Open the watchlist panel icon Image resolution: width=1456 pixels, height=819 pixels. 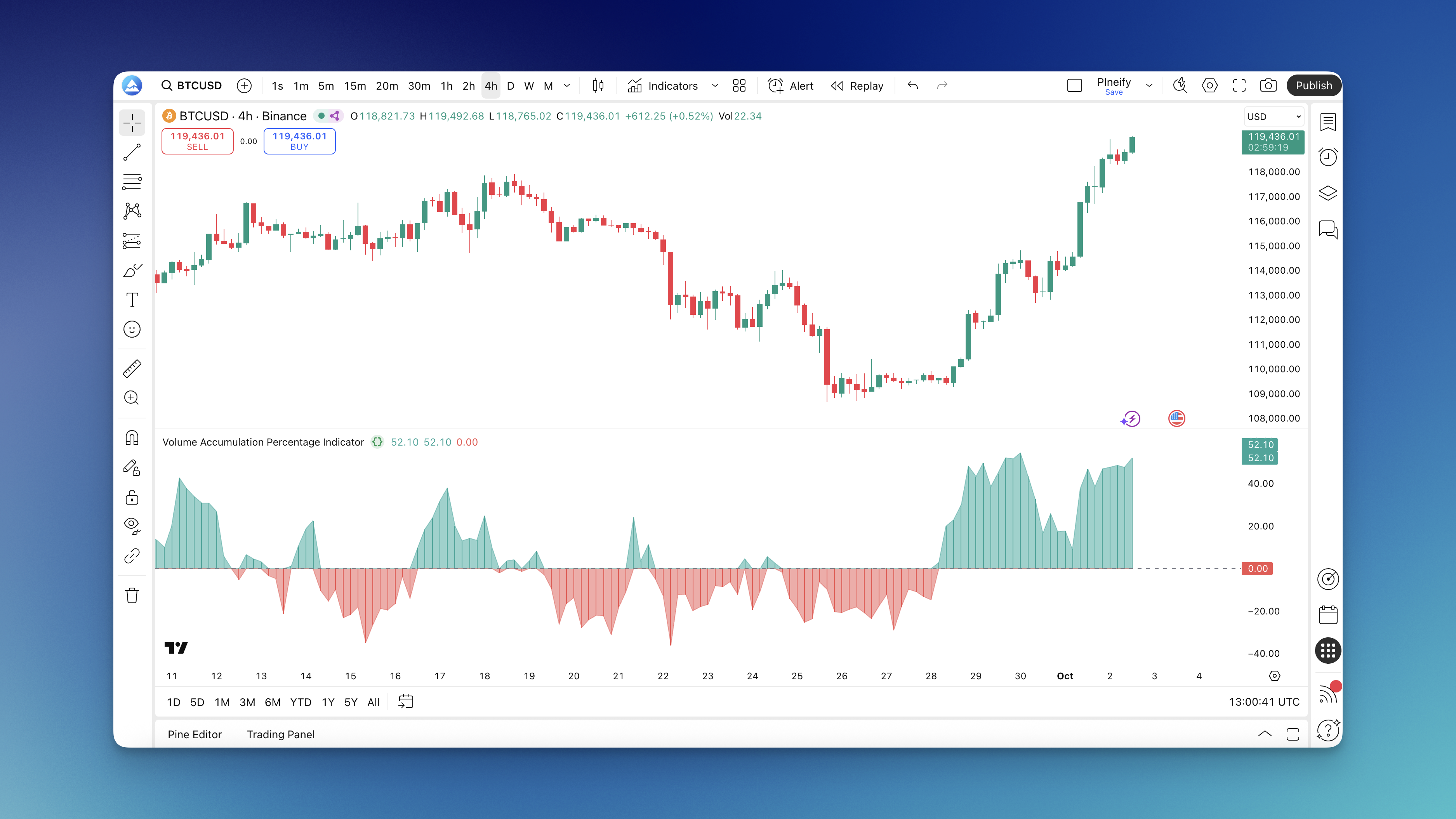click(x=1328, y=121)
